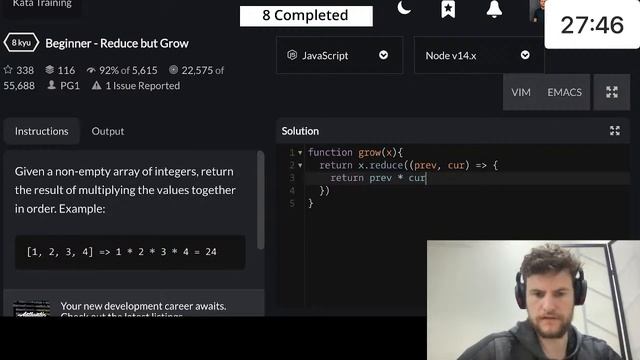640x360 pixels.
Task: Click the instructions panel scrollbar
Action: click(261, 200)
